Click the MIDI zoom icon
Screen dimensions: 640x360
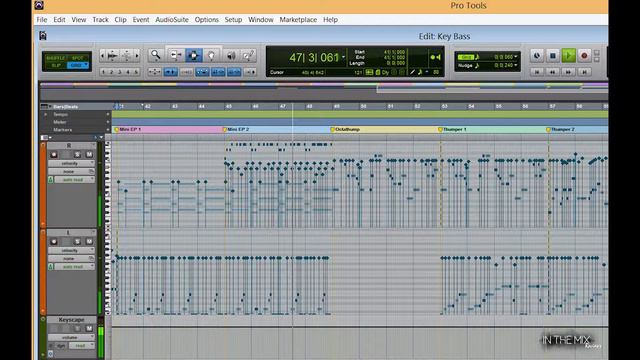[x=127, y=55]
